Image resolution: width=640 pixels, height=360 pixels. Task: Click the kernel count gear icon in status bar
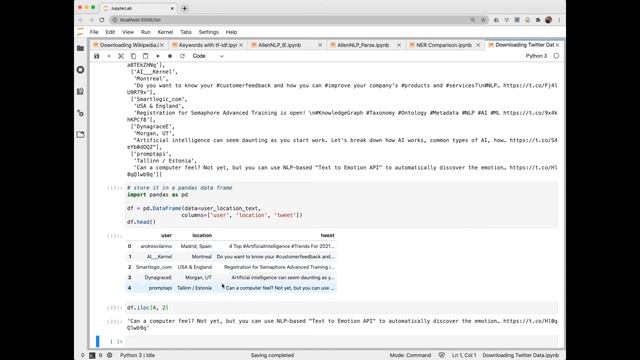(109, 355)
